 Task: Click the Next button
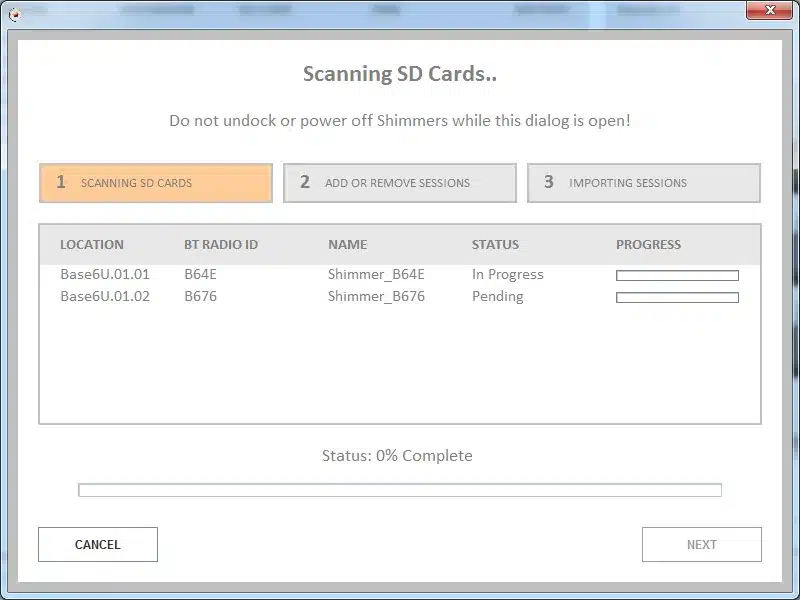(x=702, y=544)
